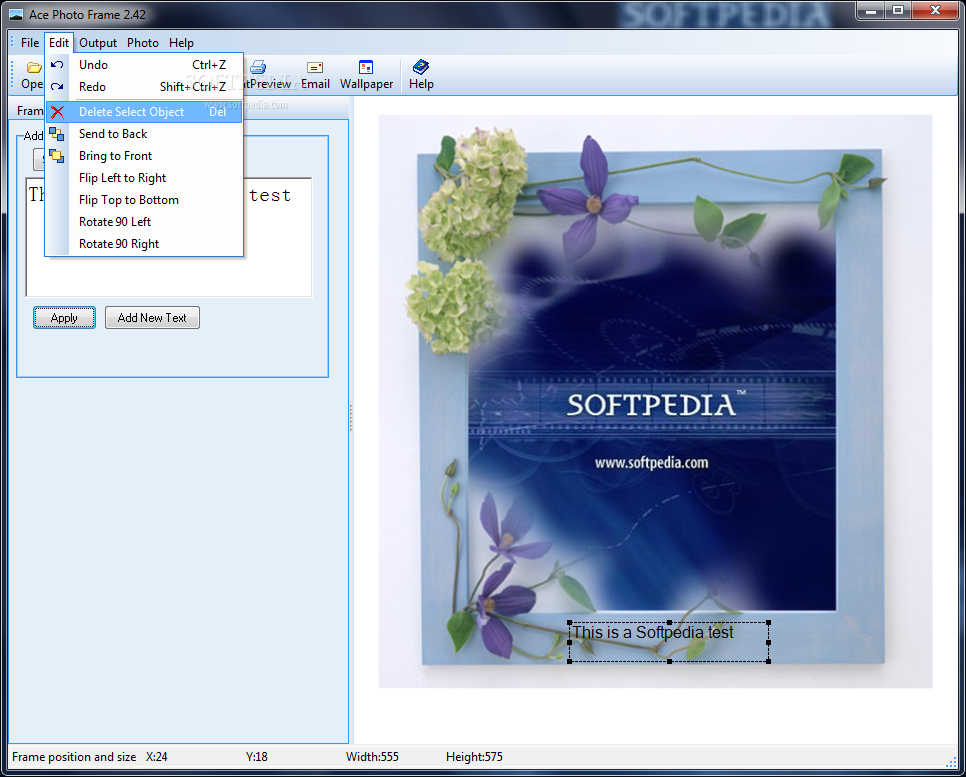The height and width of the screenshot is (777, 966).
Task: Minimize the Ace Photo Frame window
Action: click(x=871, y=10)
